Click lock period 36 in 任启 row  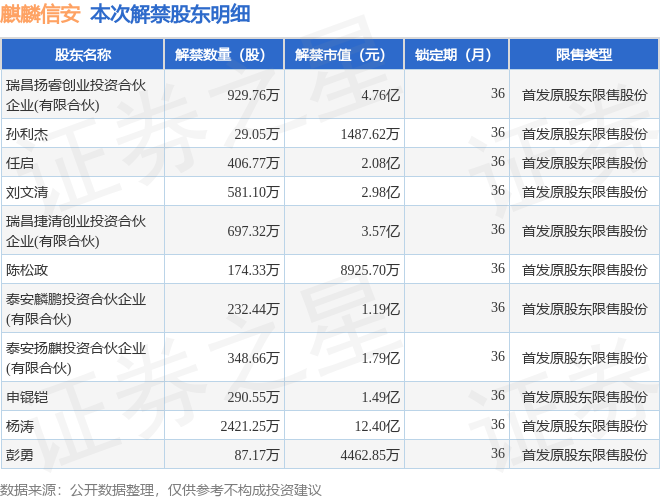tap(498, 162)
